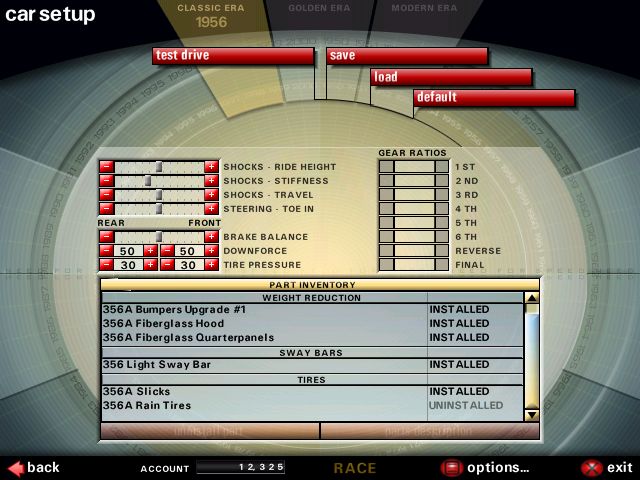Click the 4TH gear ratio control
Viewport: 640px width, 480px height.
(414, 209)
